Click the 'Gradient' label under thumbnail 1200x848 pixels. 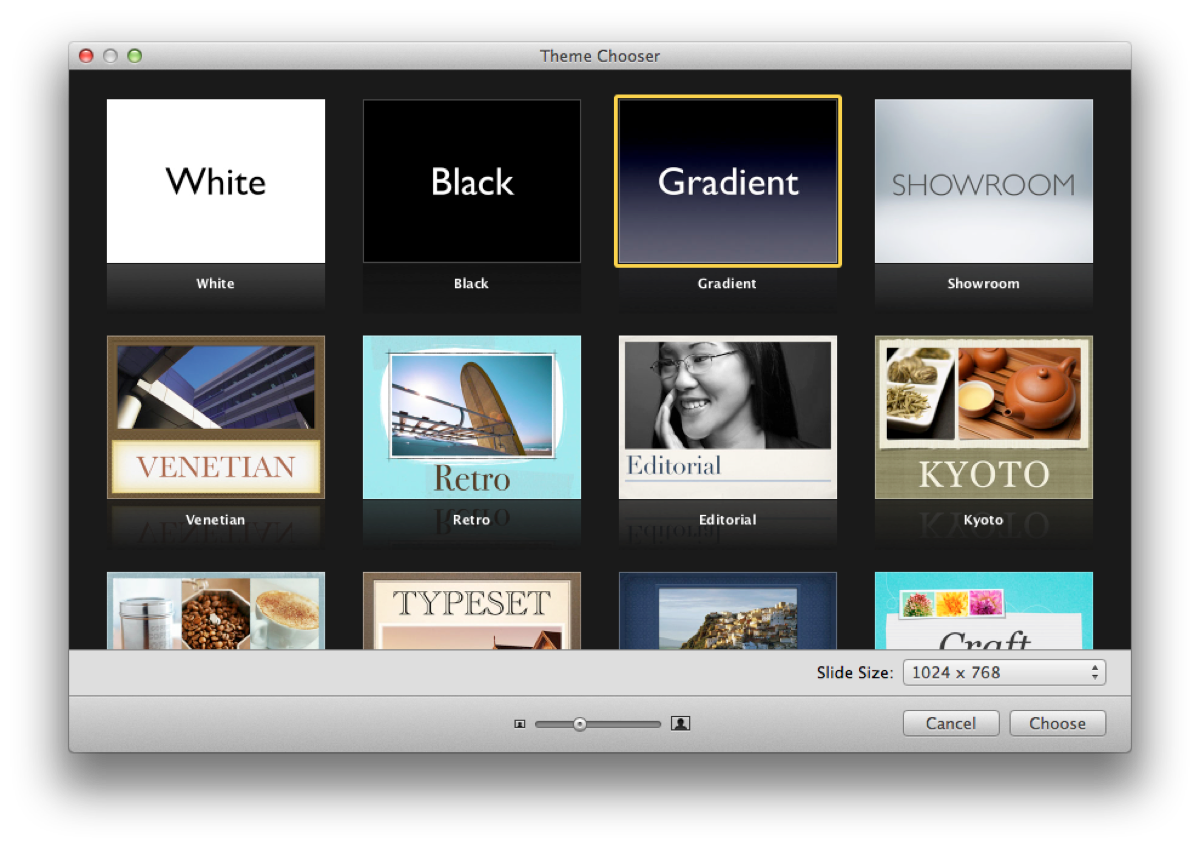point(727,283)
